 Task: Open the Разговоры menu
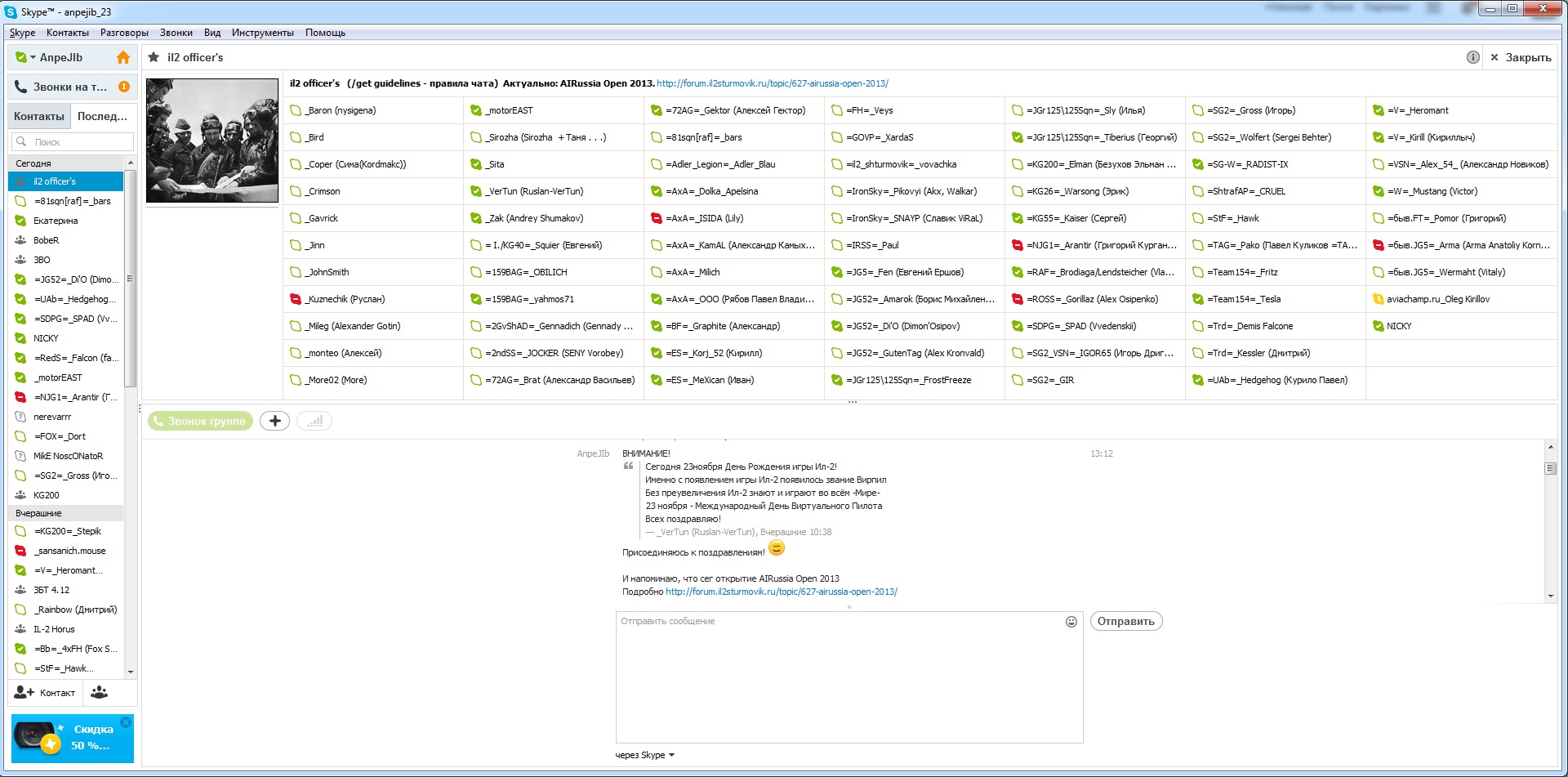[124, 33]
